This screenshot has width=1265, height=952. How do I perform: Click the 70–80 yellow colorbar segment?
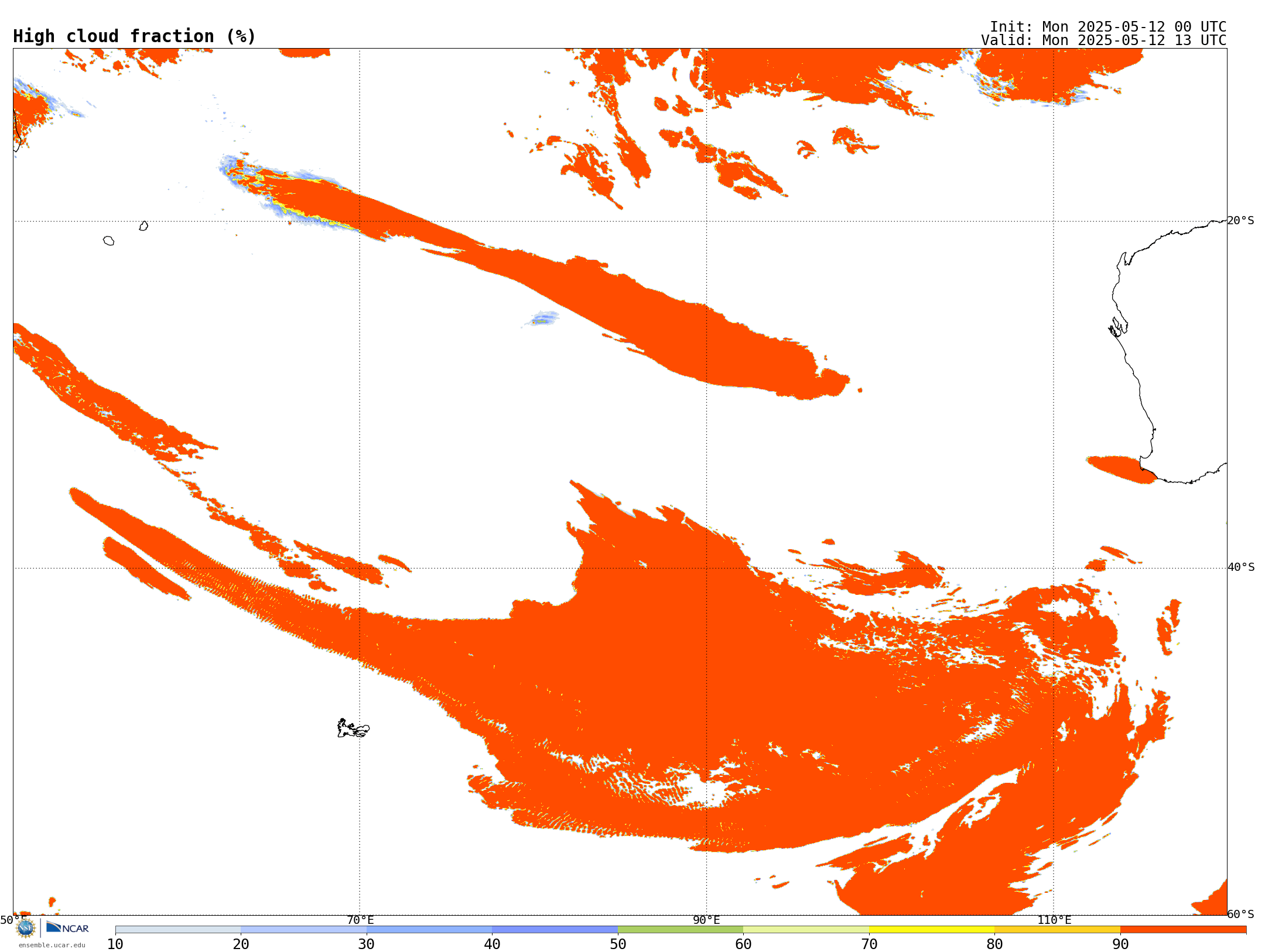pos(932,930)
